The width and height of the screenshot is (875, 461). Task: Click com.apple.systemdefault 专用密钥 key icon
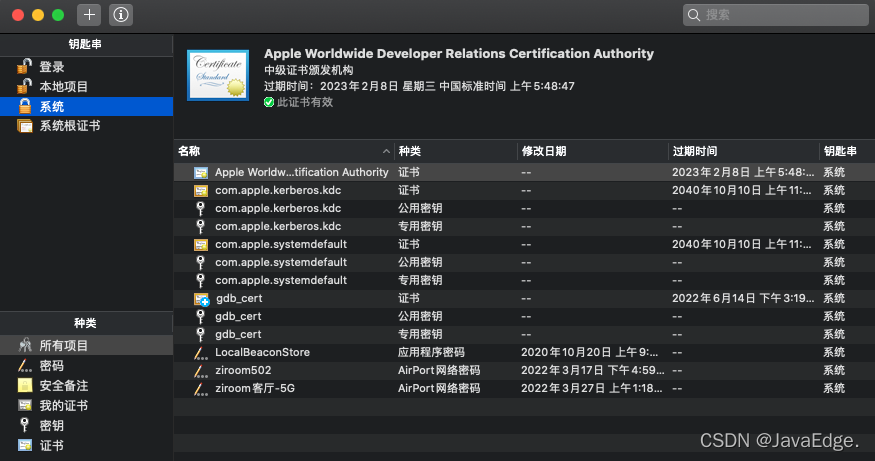point(200,280)
